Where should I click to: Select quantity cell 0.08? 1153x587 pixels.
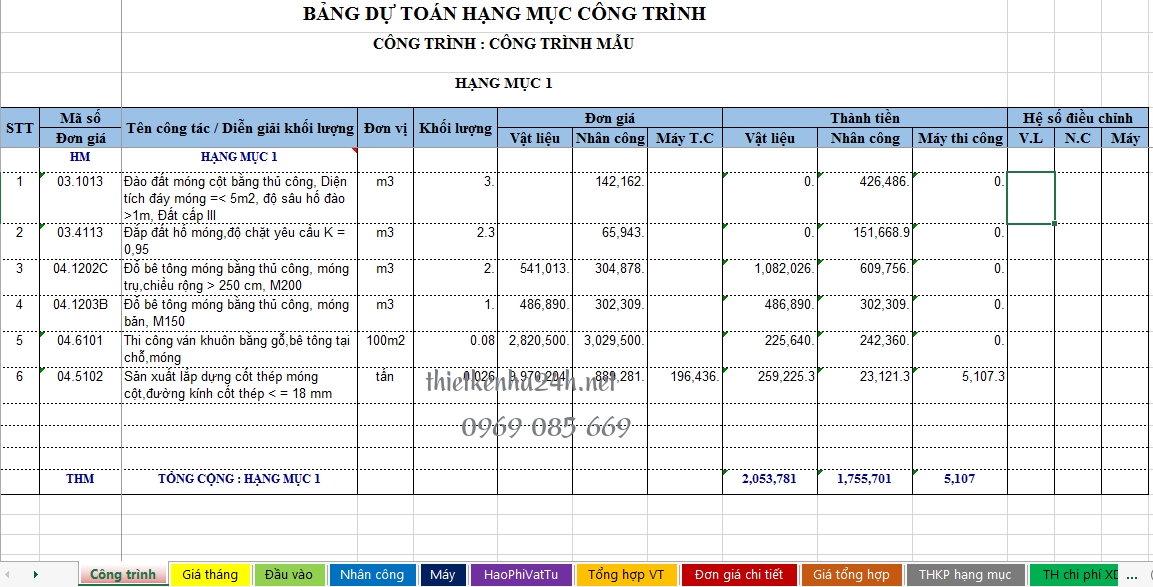point(455,349)
